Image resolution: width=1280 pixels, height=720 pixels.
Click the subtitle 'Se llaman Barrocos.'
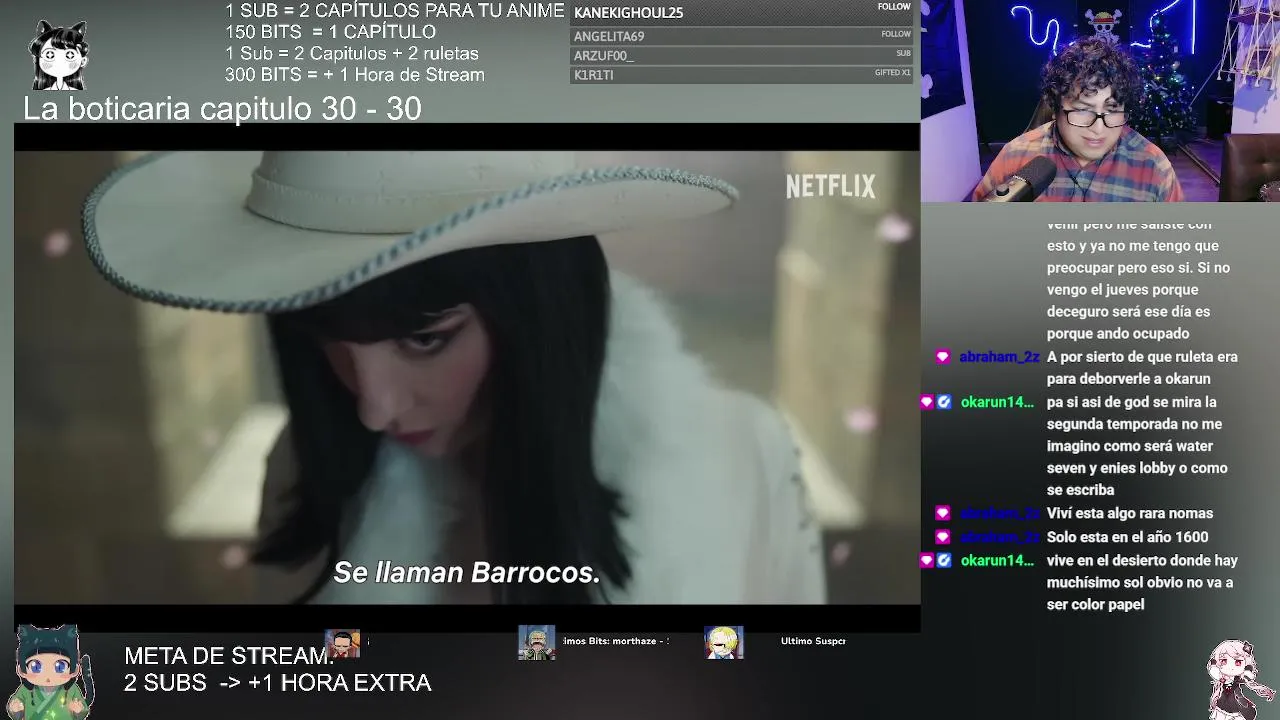click(x=466, y=573)
